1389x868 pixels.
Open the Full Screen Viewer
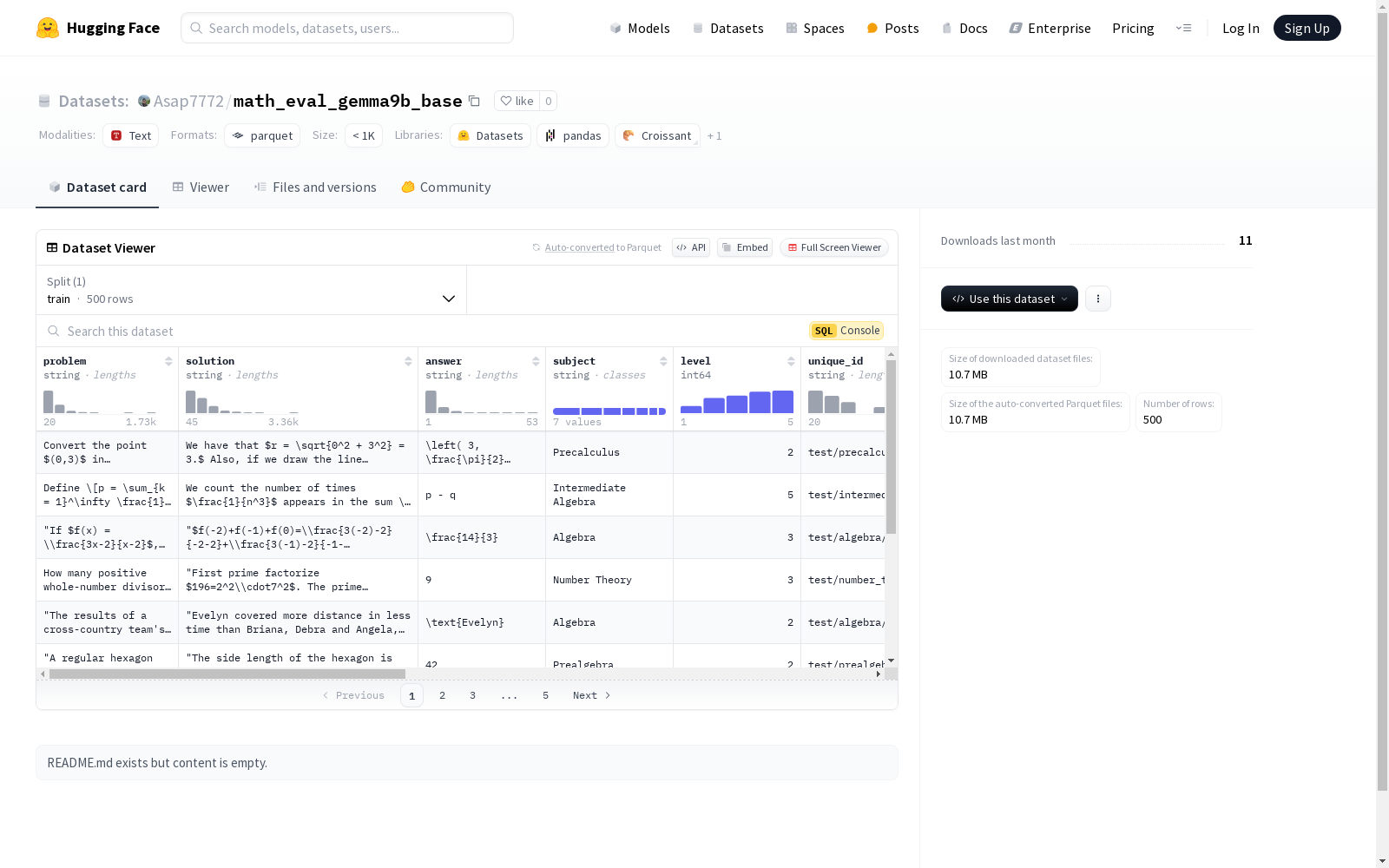[833, 247]
